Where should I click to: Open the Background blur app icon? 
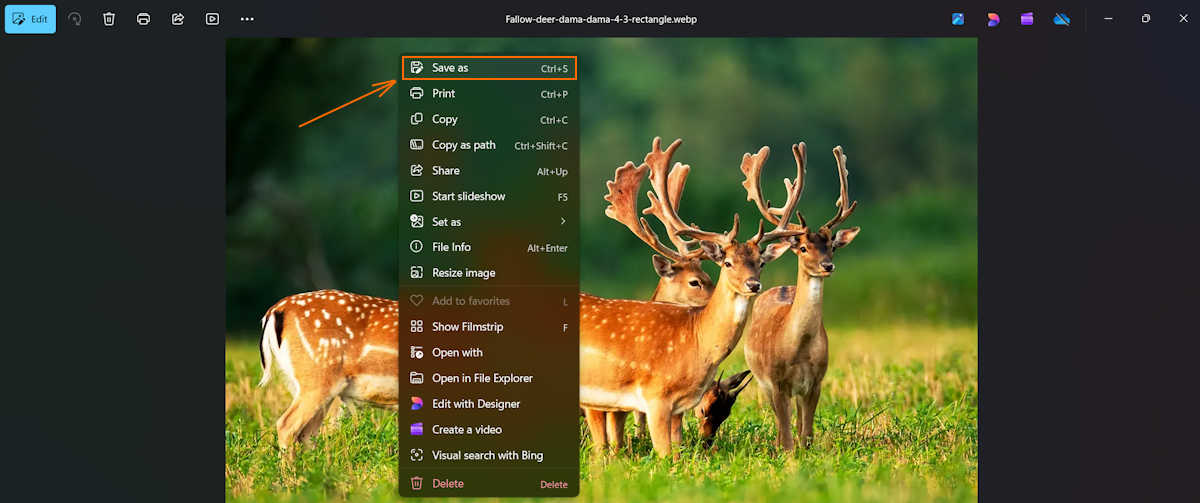(x=958, y=19)
